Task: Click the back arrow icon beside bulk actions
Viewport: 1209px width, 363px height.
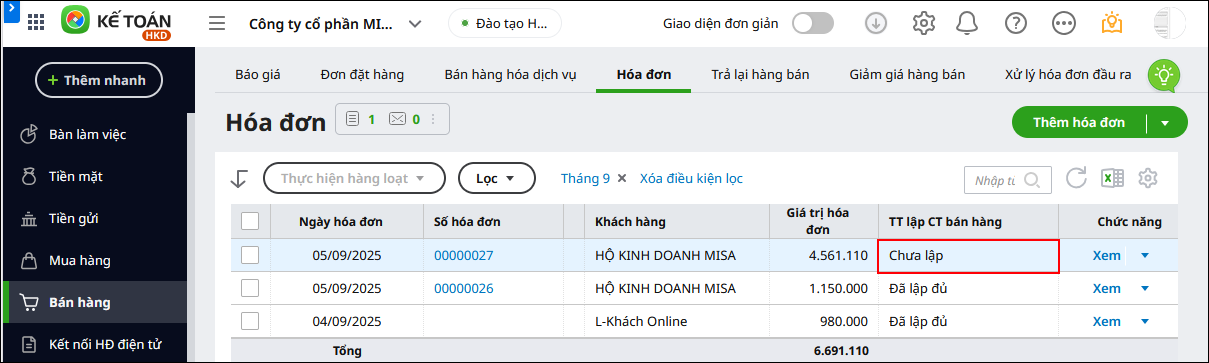Action: (238, 179)
